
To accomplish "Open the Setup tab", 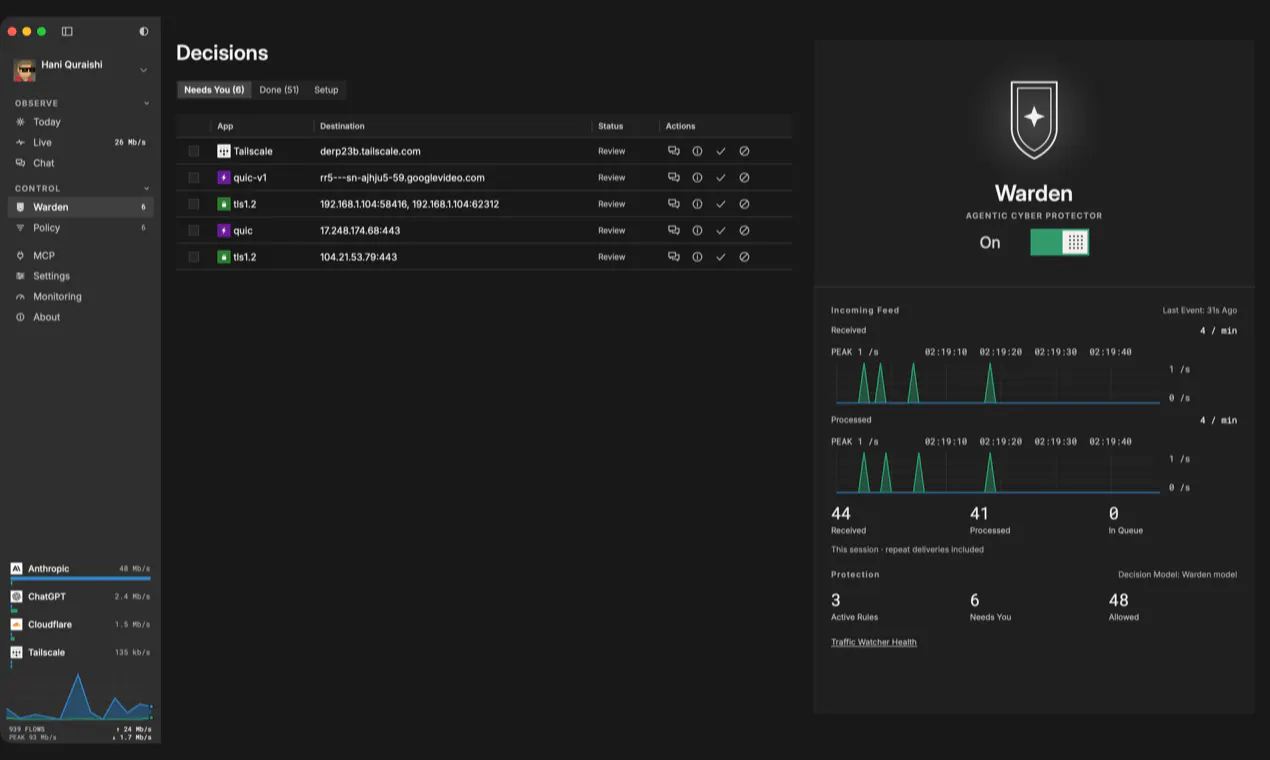I will (x=326, y=90).
